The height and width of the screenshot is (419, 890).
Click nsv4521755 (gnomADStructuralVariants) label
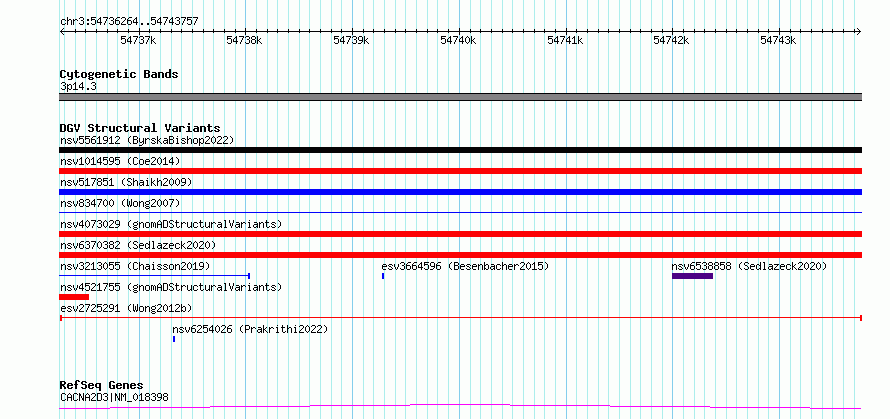point(171,287)
